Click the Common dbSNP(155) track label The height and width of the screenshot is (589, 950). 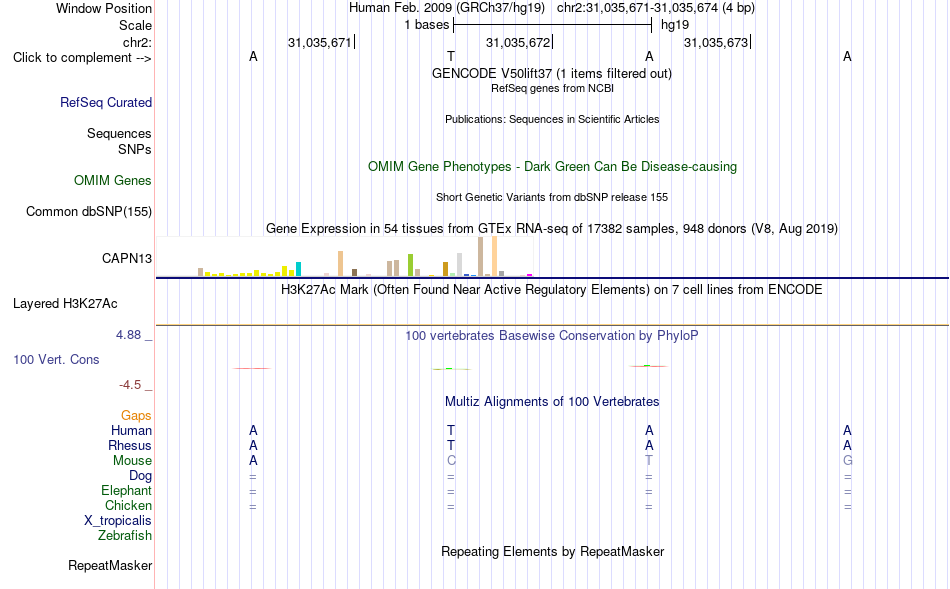(x=88, y=211)
